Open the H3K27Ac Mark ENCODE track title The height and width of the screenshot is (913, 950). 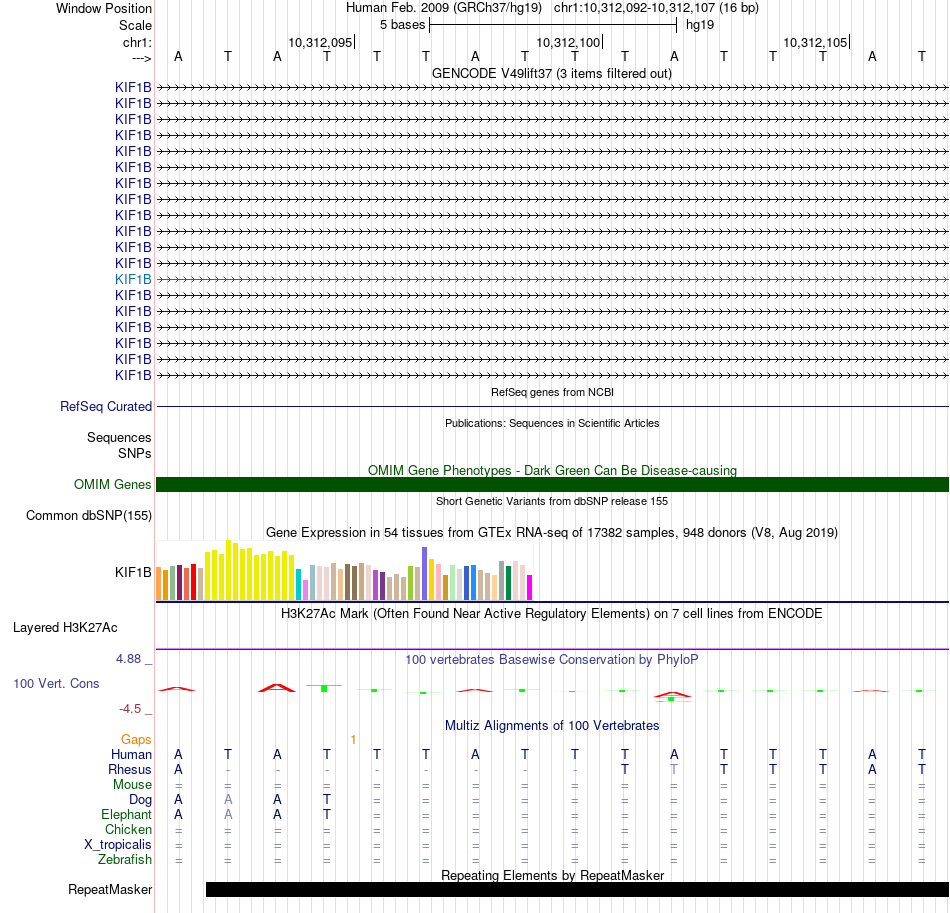(x=552, y=613)
